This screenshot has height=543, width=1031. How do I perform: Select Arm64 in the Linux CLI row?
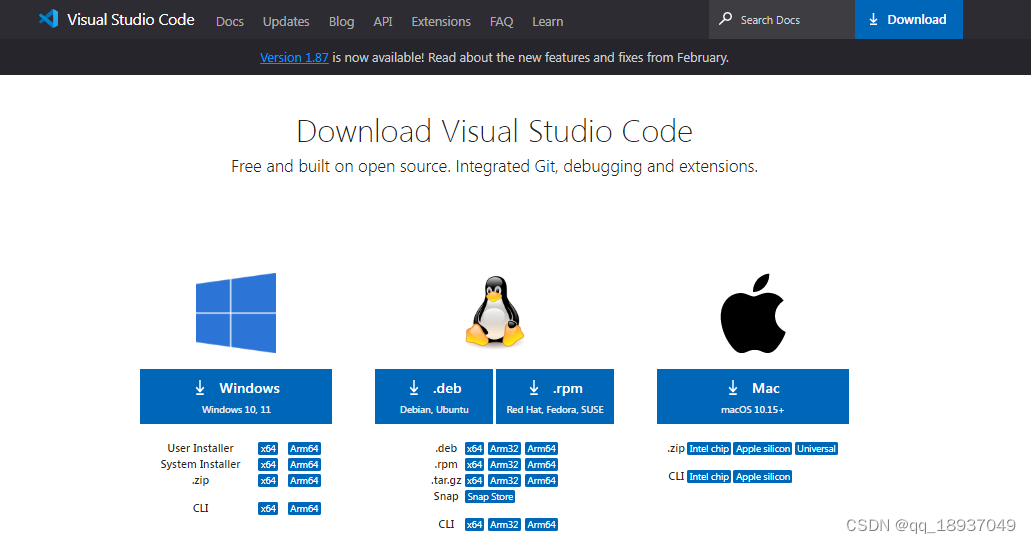pyautogui.click(x=542, y=525)
